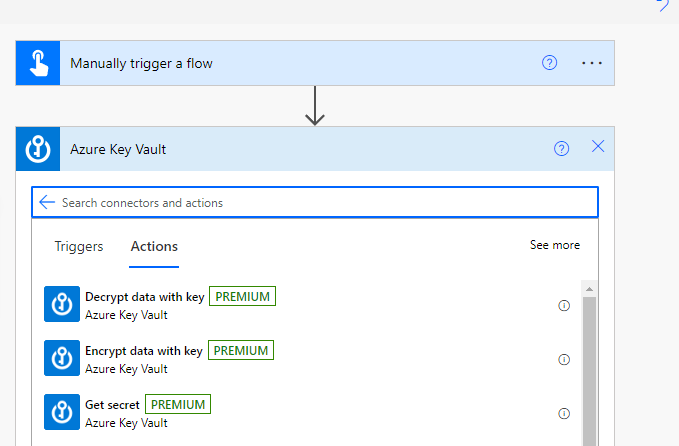Select the Manually trigger a flow title
Viewport: 679px width, 446px height.
point(141,63)
